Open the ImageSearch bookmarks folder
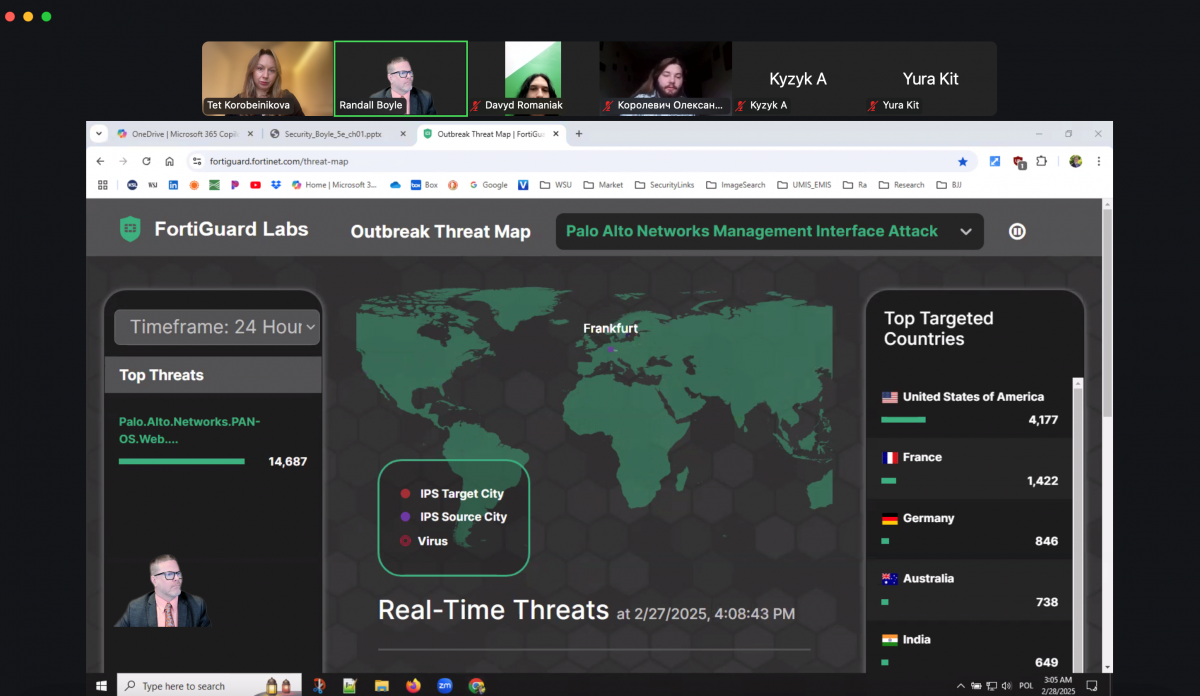1200x696 pixels. pyautogui.click(x=735, y=185)
